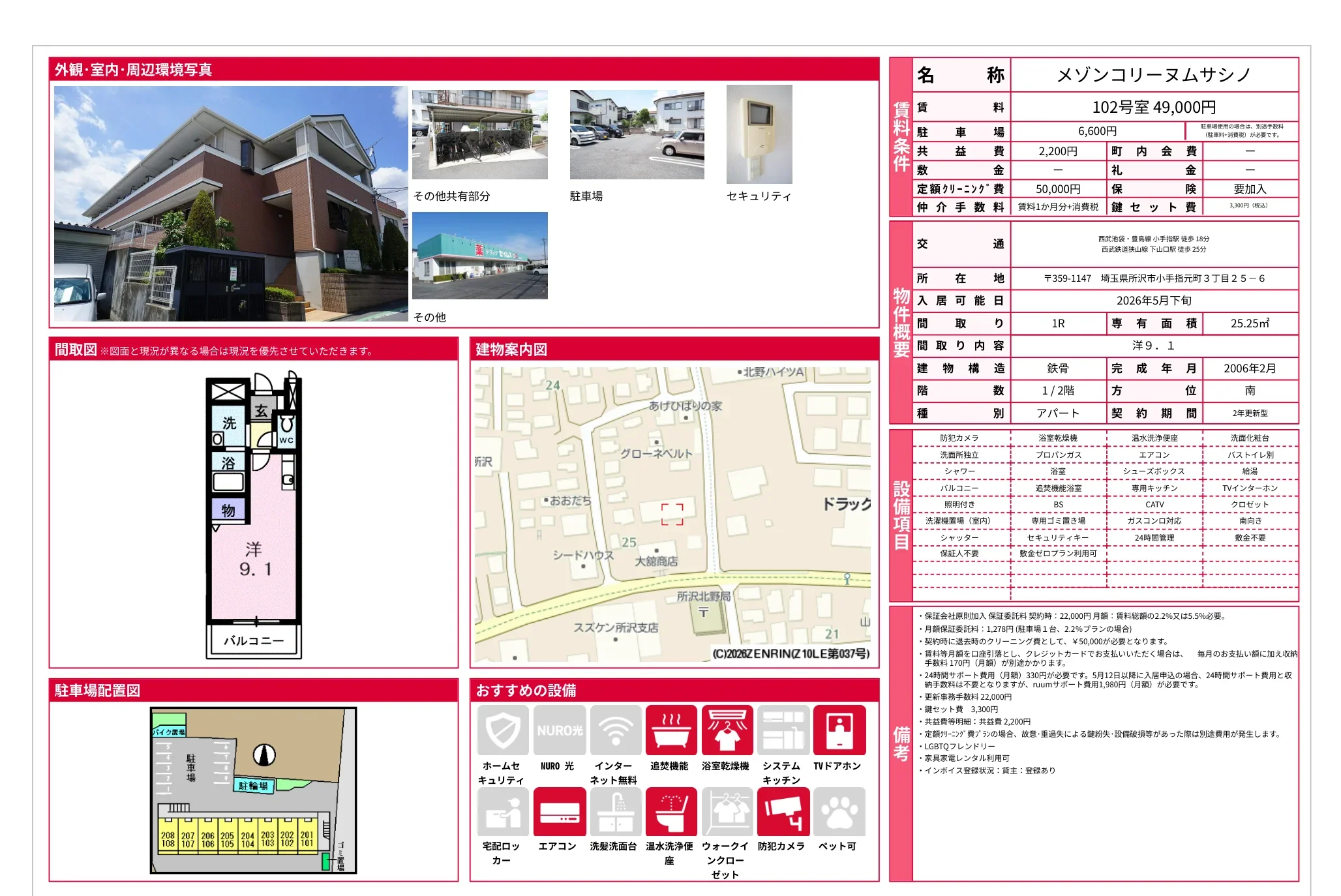Screen dimensions: 1341x896
Task: Click the エアコン icon
Action: (559, 811)
